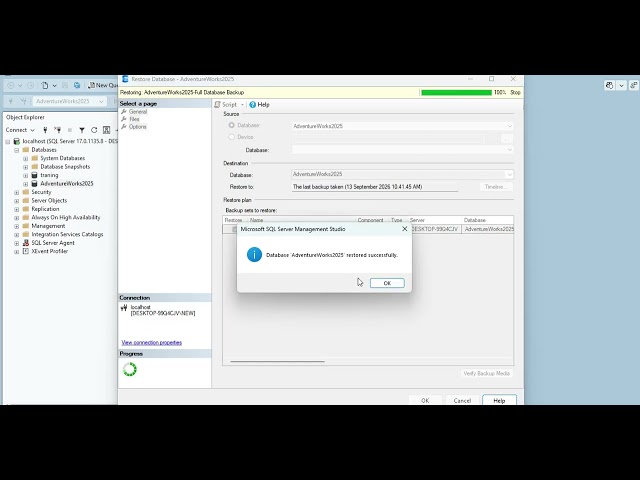
Task: Expand the Replication folder
Action: tap(17, 209)
